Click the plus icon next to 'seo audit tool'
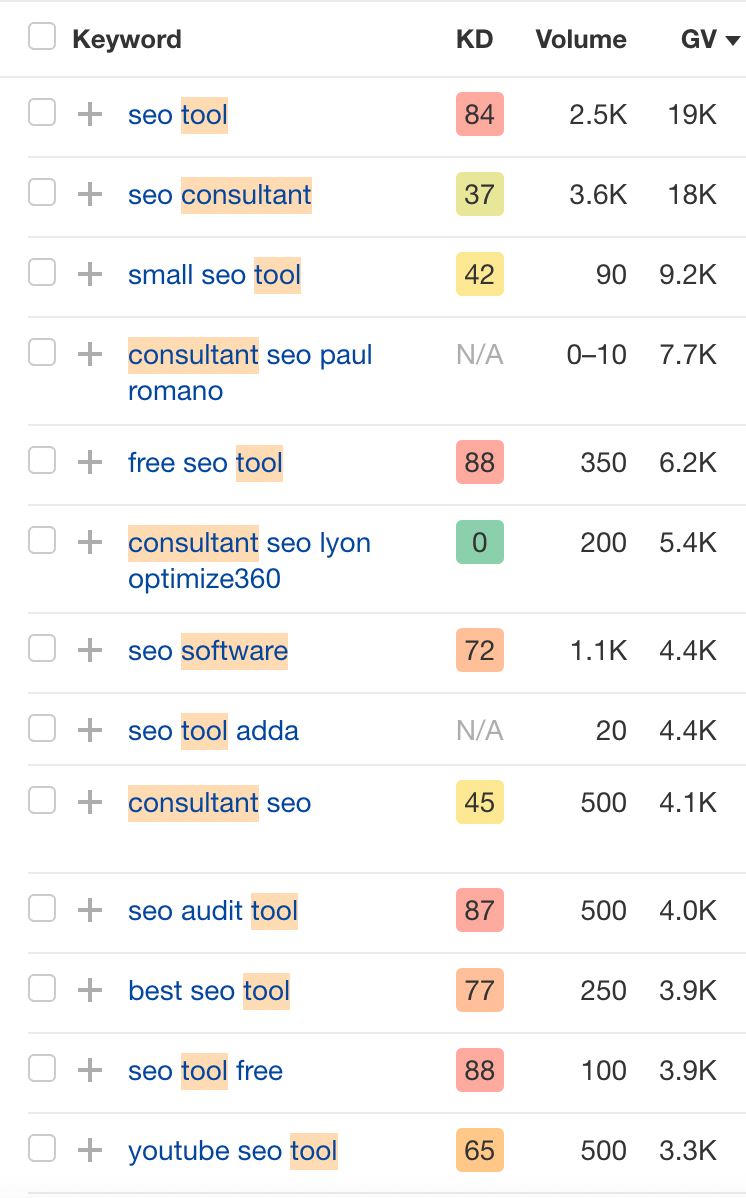This screenshot has width=746, height=1198. [x=89, y=908]
